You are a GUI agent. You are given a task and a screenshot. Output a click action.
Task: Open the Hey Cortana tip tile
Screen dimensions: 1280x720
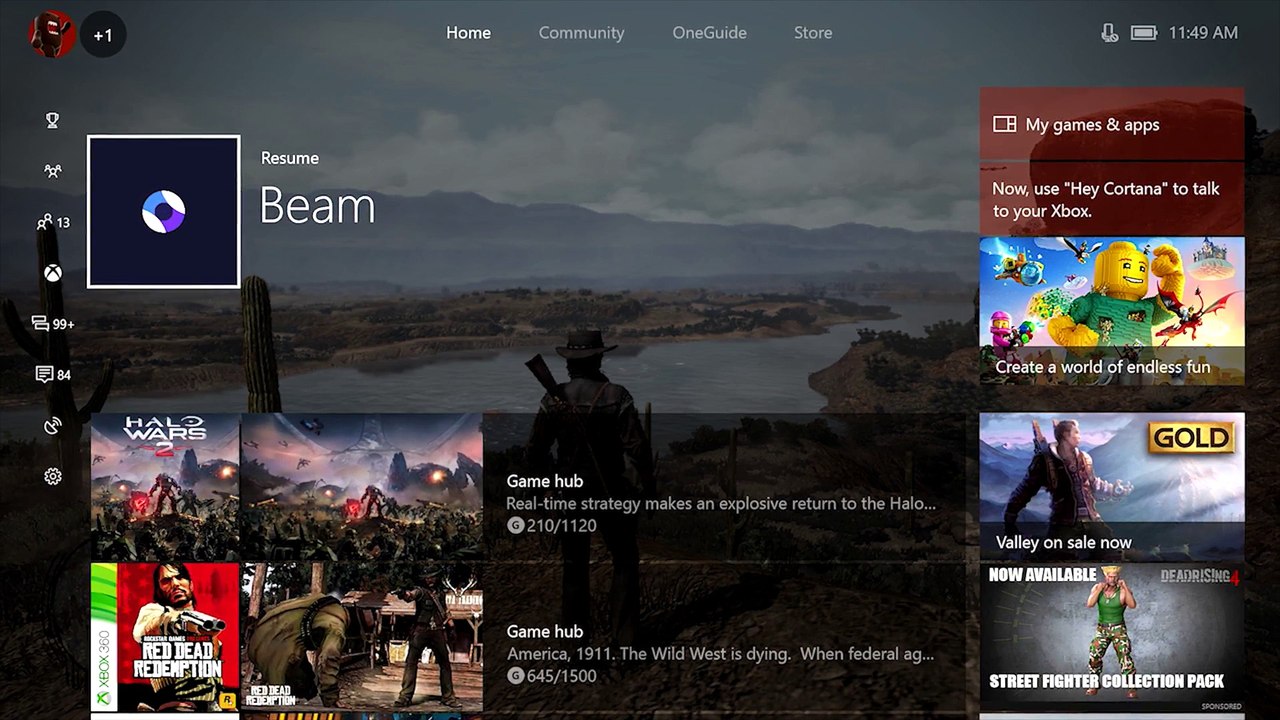point(1112,199)
